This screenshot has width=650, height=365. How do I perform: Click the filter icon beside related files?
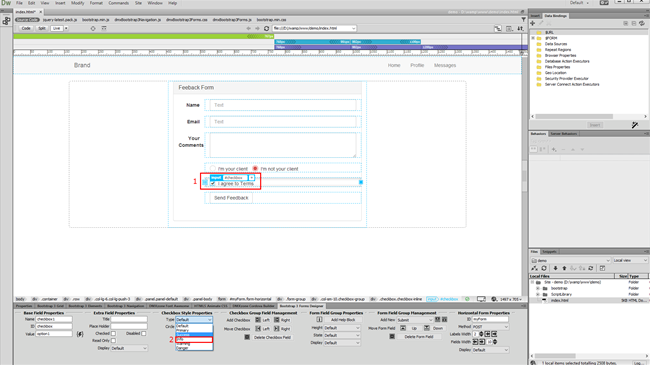524,19
